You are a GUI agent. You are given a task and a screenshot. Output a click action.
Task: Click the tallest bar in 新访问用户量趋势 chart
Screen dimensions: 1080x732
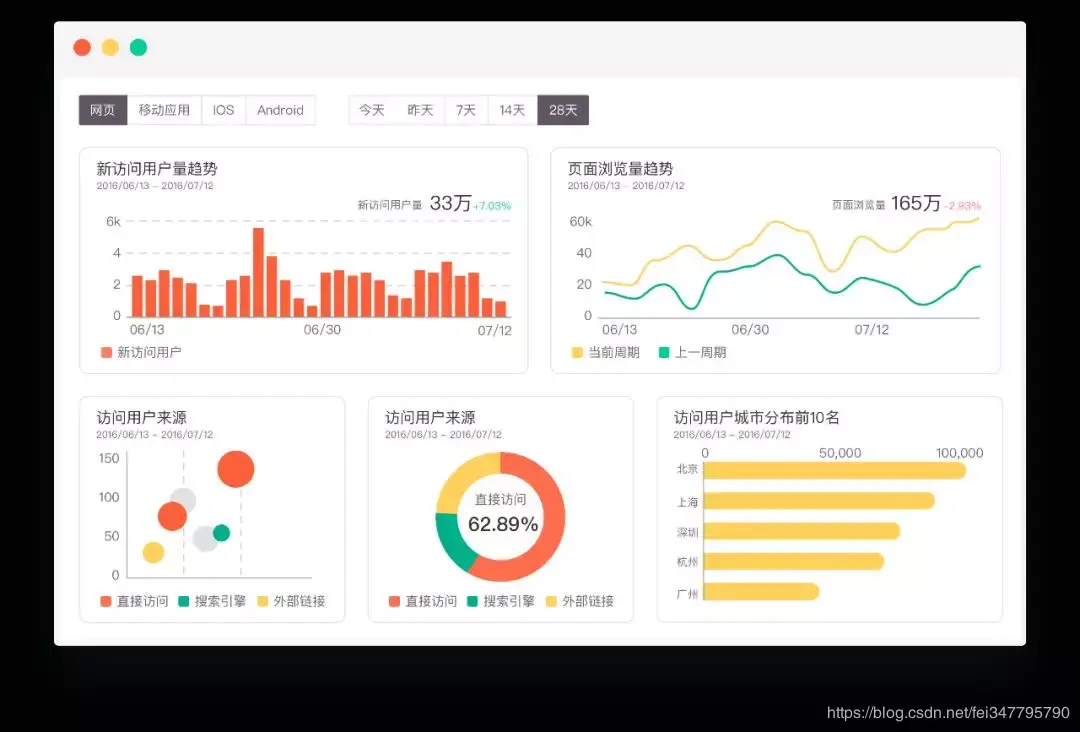(258, 273)
